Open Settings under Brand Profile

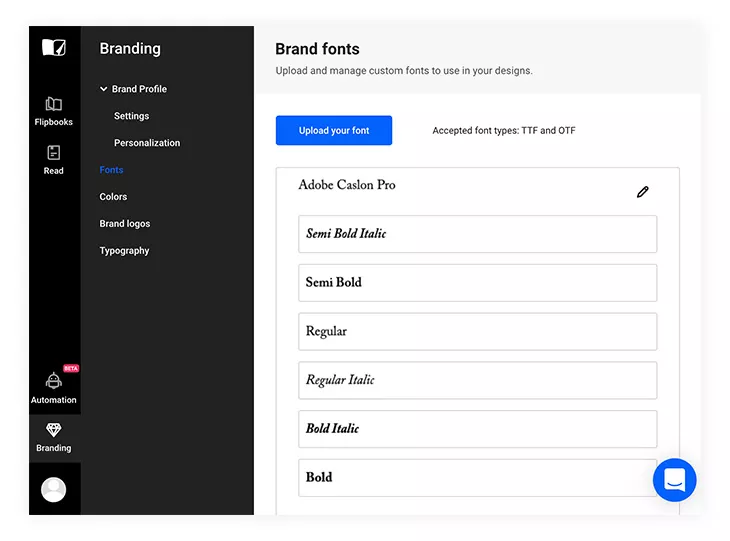[131, 116]
